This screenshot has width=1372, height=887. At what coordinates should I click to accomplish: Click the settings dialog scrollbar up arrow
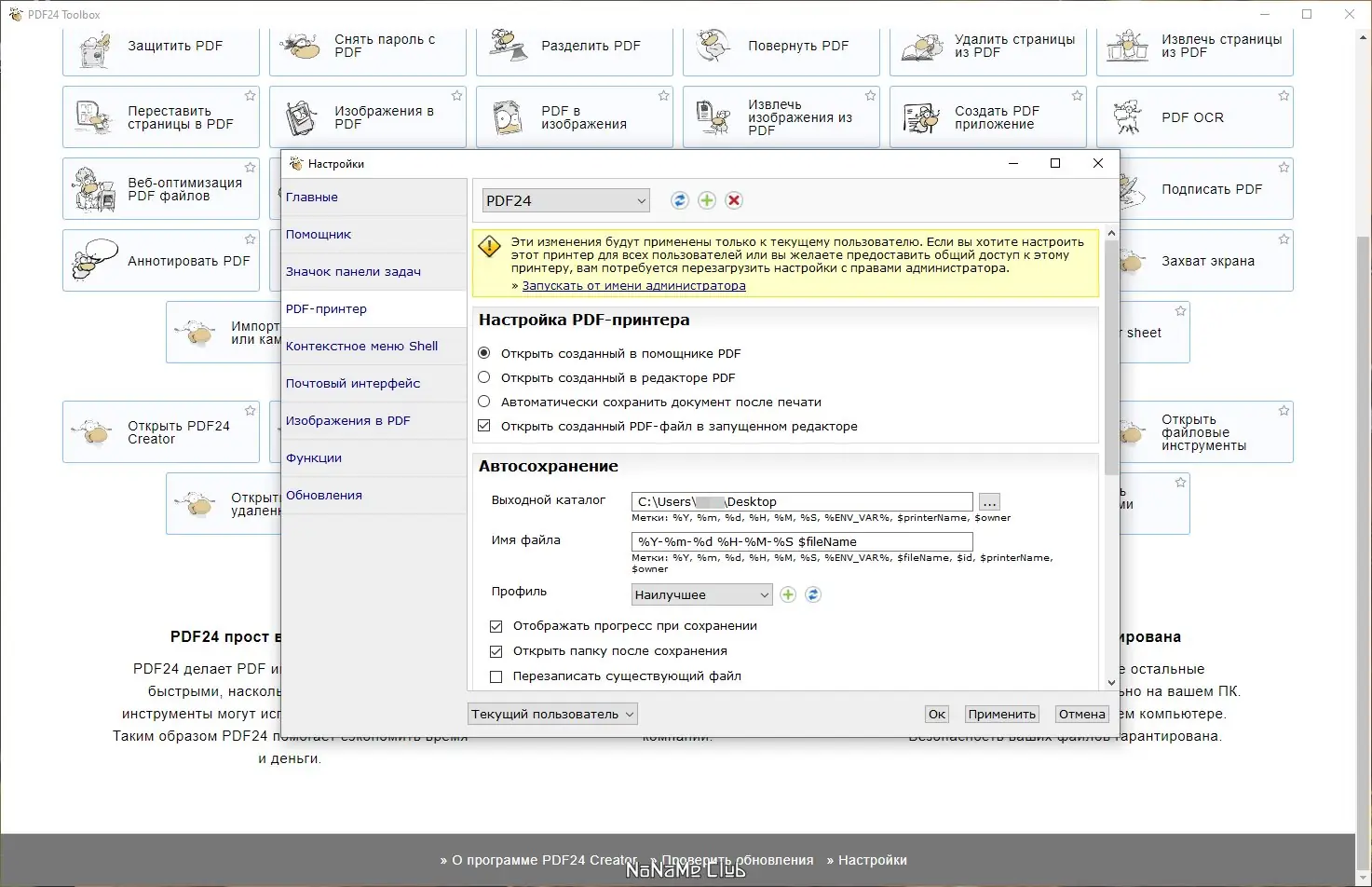click(1111, 233)
